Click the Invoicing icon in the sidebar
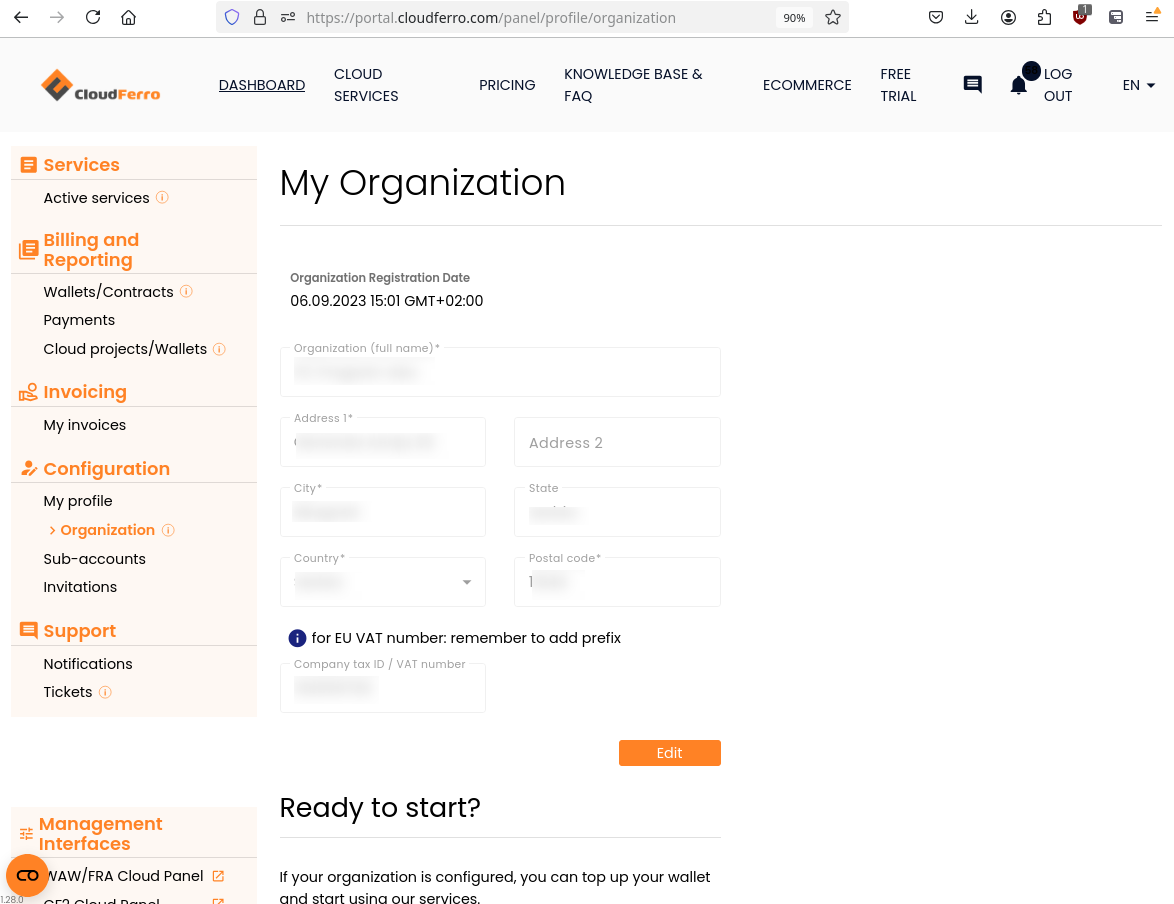Viewport: 1174px width, 904px height. (x=27, y=391)
